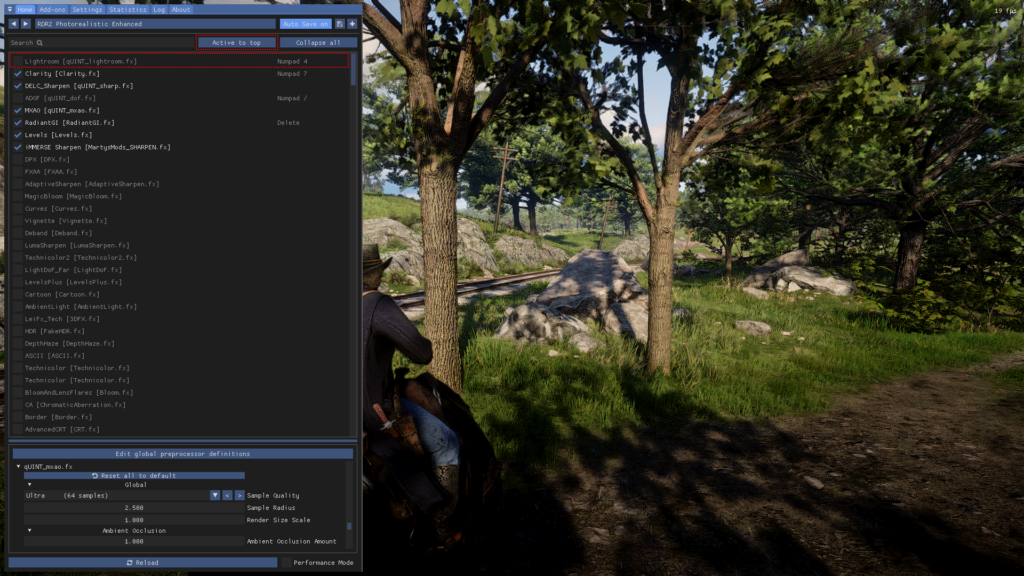Adjust the Sample Radius slider value

(134, 508)
